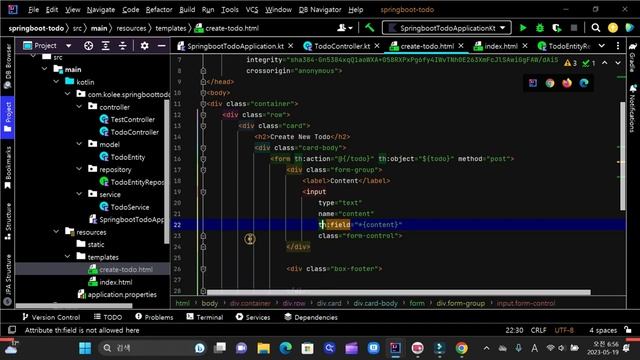Open the Terminal tool window
Screen dimensions: 640x360
coord(204,317)
